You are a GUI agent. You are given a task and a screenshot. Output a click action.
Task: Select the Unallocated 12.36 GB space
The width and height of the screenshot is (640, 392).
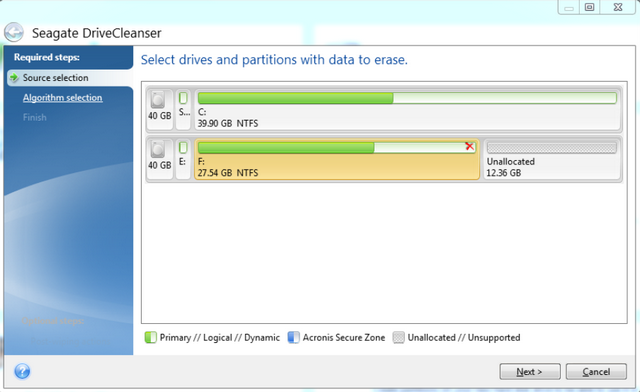click(551, 159)
